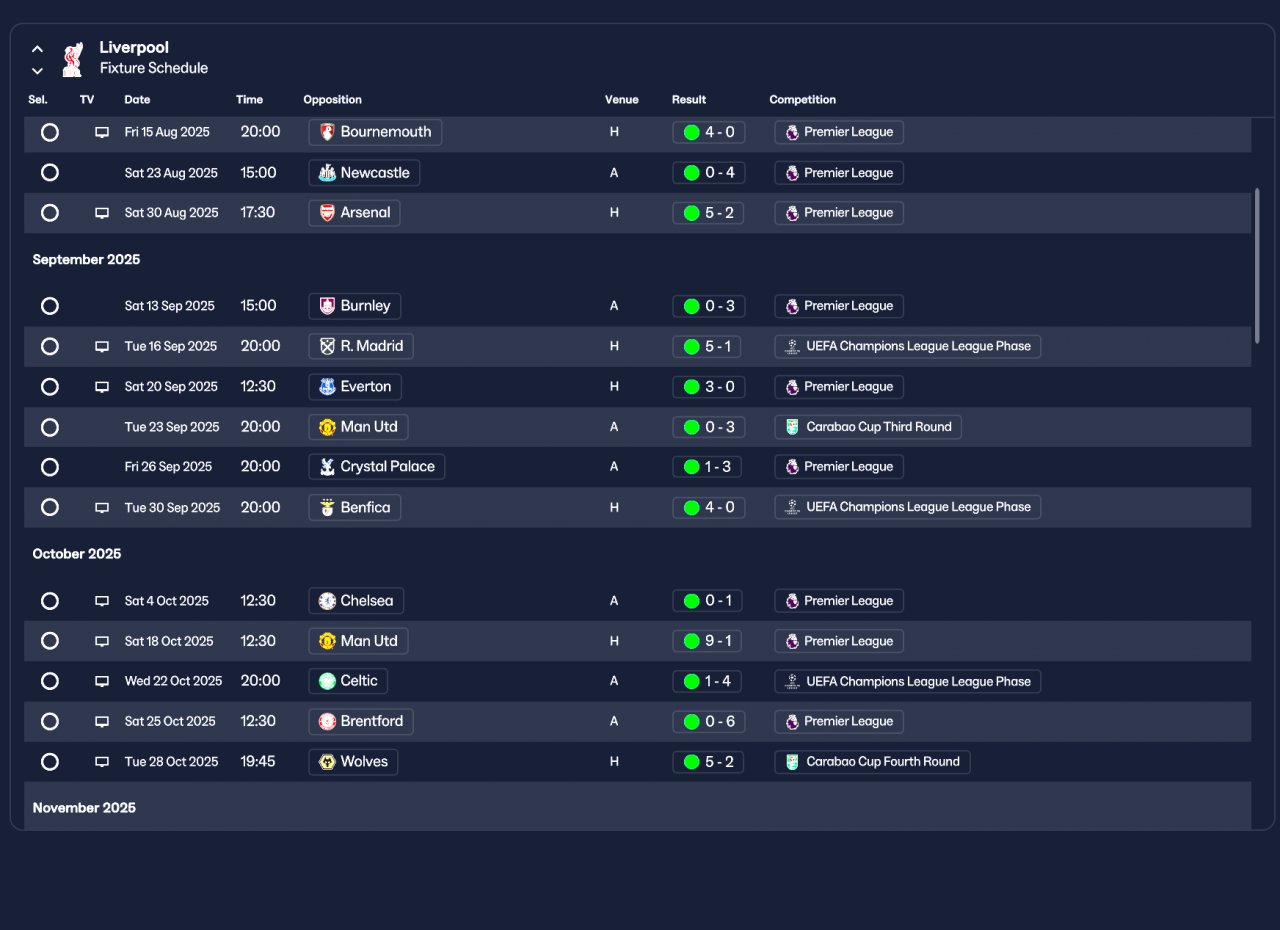Click the Benfica club badge

(x=327, y=508)
